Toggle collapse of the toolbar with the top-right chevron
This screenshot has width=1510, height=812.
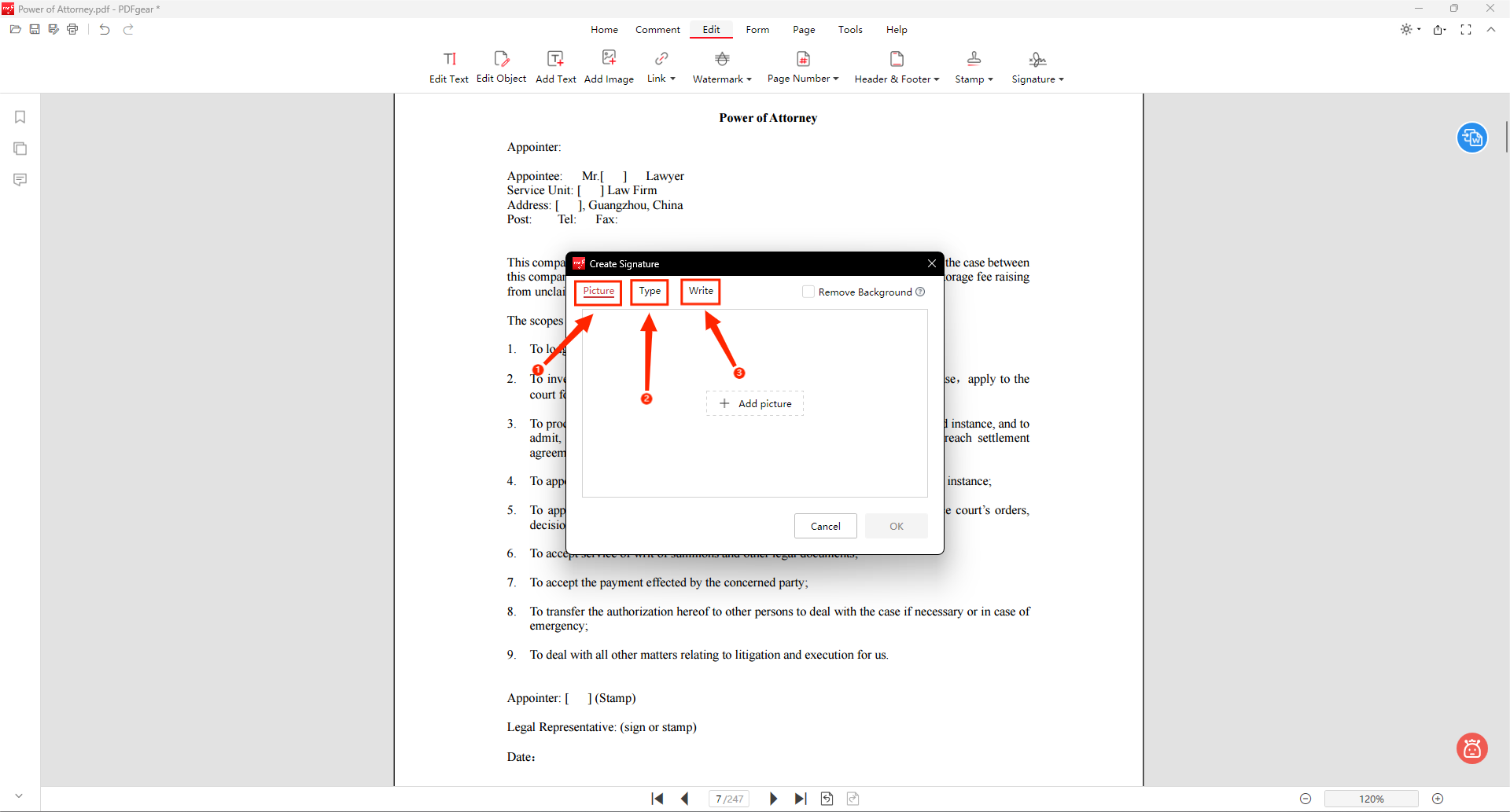coord(1491,29)
